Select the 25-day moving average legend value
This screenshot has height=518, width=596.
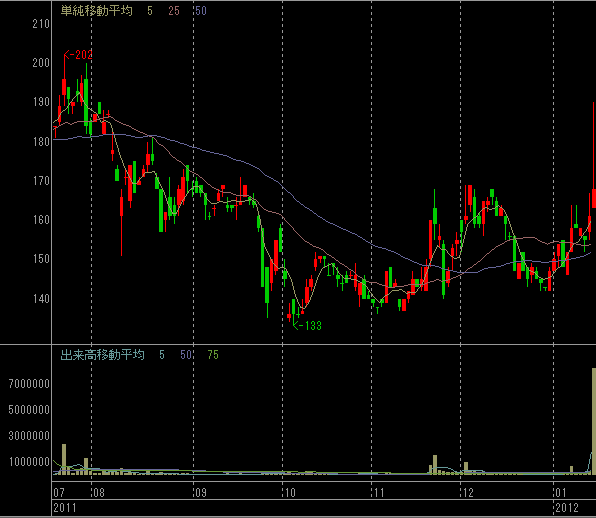(174, 11)
